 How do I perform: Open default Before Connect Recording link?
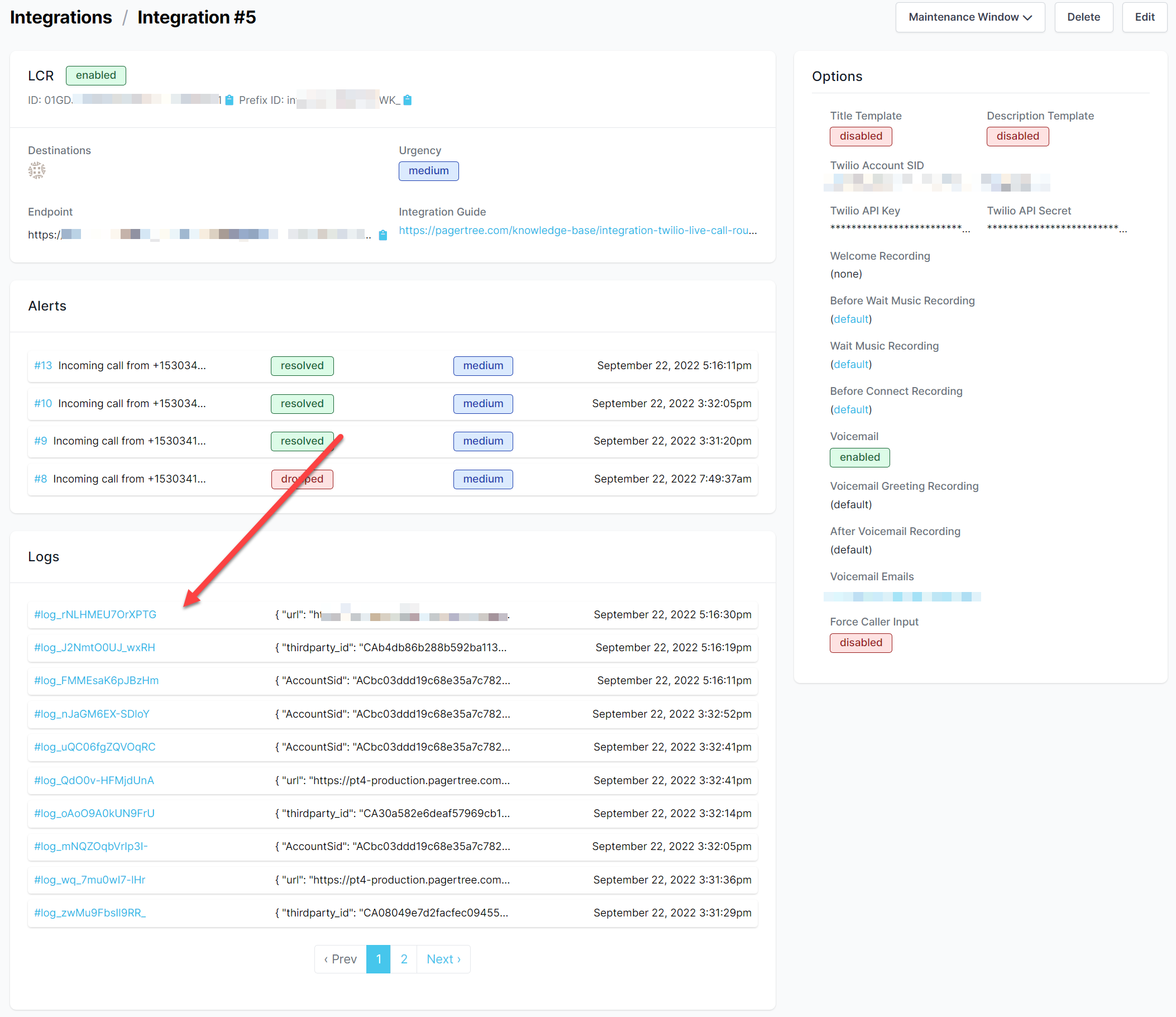pyautogui.click(x=851, y=410)
